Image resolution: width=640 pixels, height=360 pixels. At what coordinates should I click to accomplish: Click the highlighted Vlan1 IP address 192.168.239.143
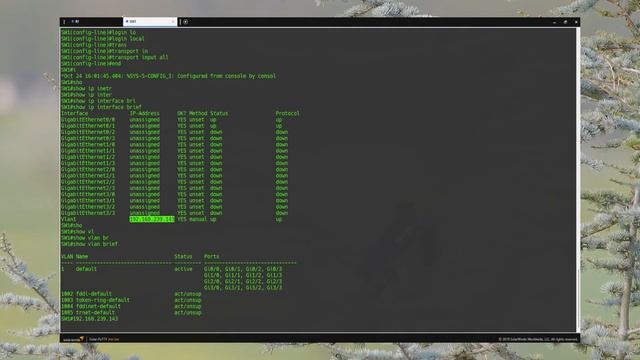pos(152,219)
